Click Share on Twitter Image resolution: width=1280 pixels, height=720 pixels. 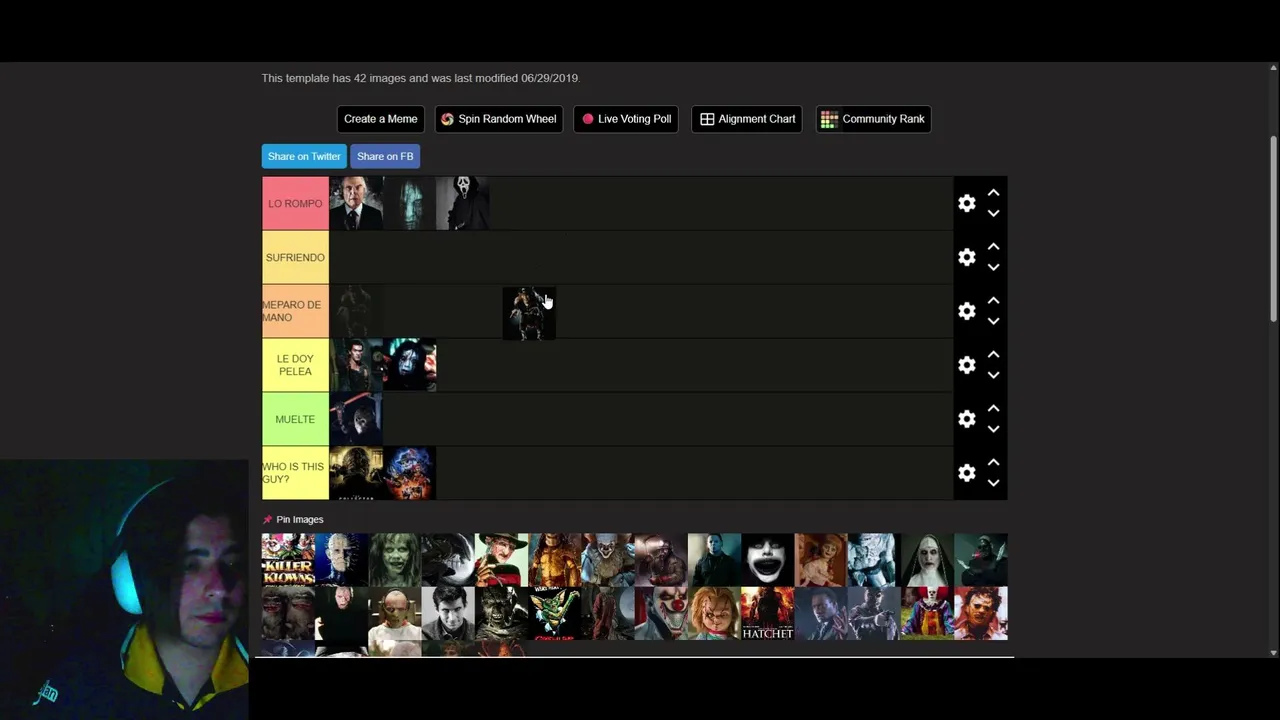tap(304, 156)
